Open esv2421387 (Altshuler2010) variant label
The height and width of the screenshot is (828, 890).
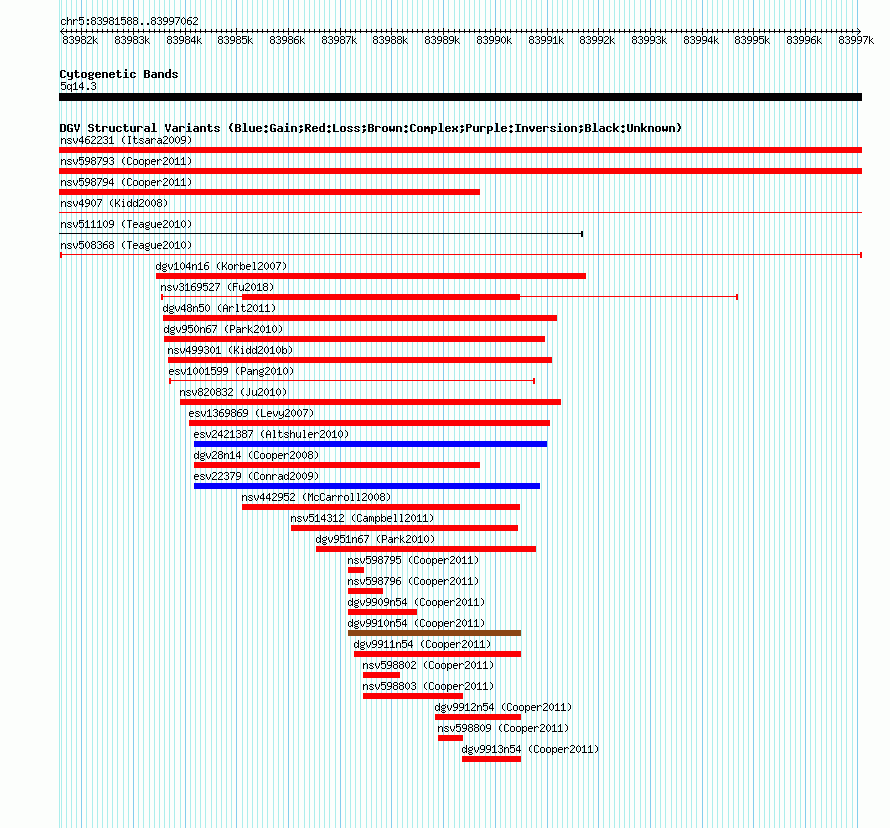tap(271, 434)
